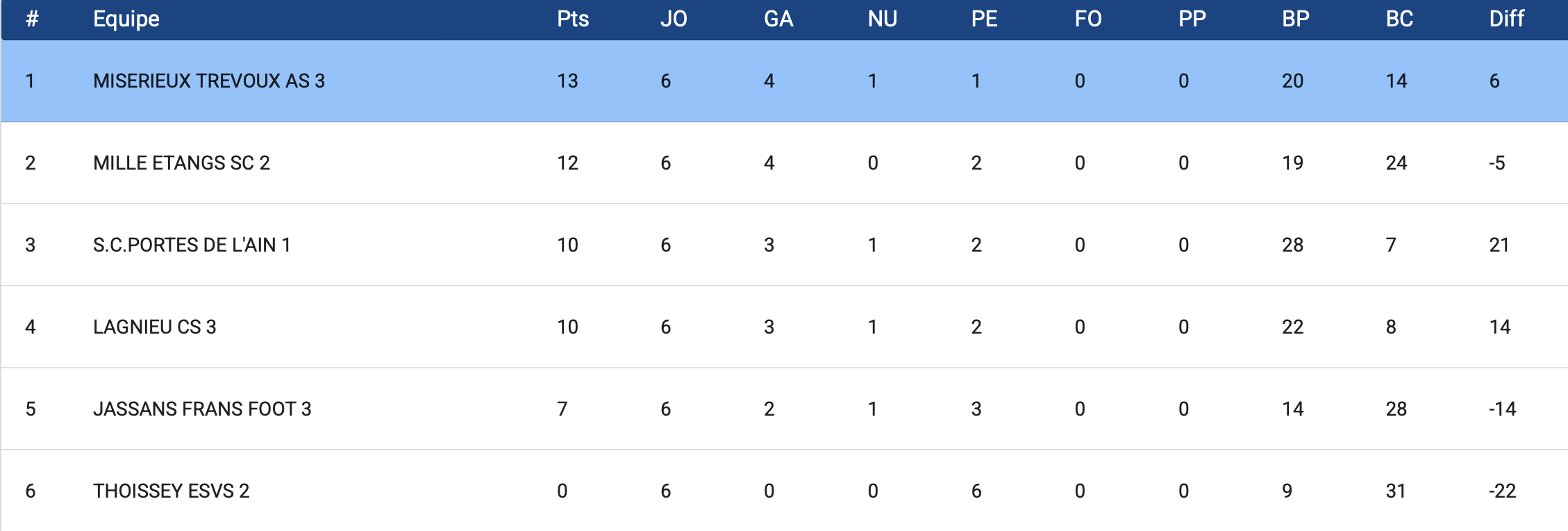1568x531 pixels.
Task: Click the # rank column header
Action: [x=32, y=19]
